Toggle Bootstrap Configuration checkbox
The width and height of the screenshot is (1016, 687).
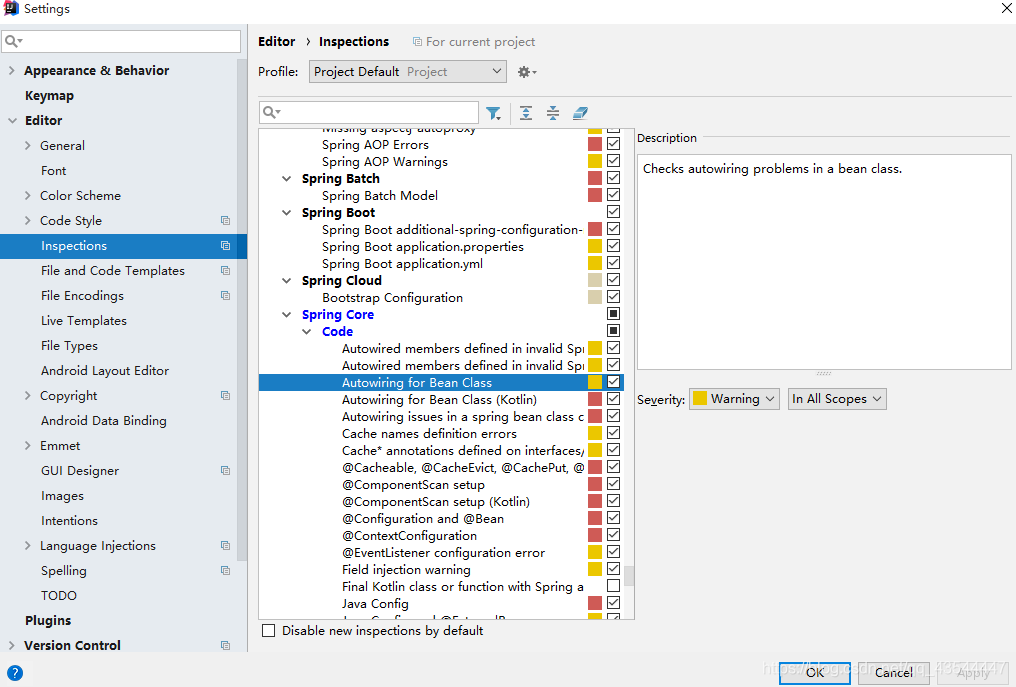614,297
